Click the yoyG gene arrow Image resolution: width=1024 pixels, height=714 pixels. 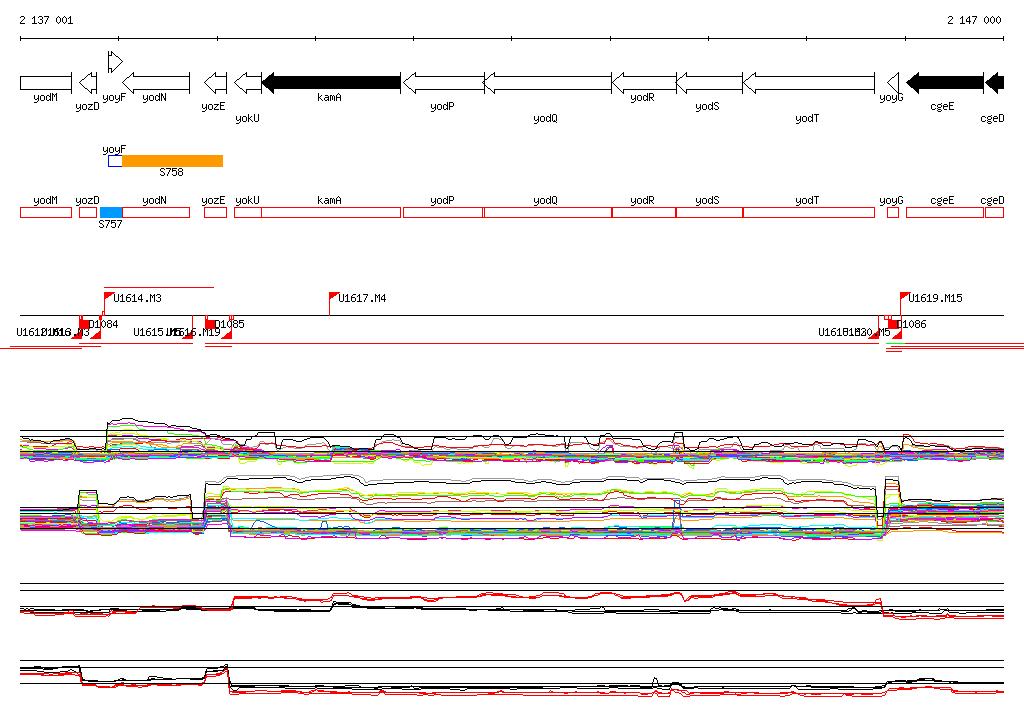click(x=893, y=82)
